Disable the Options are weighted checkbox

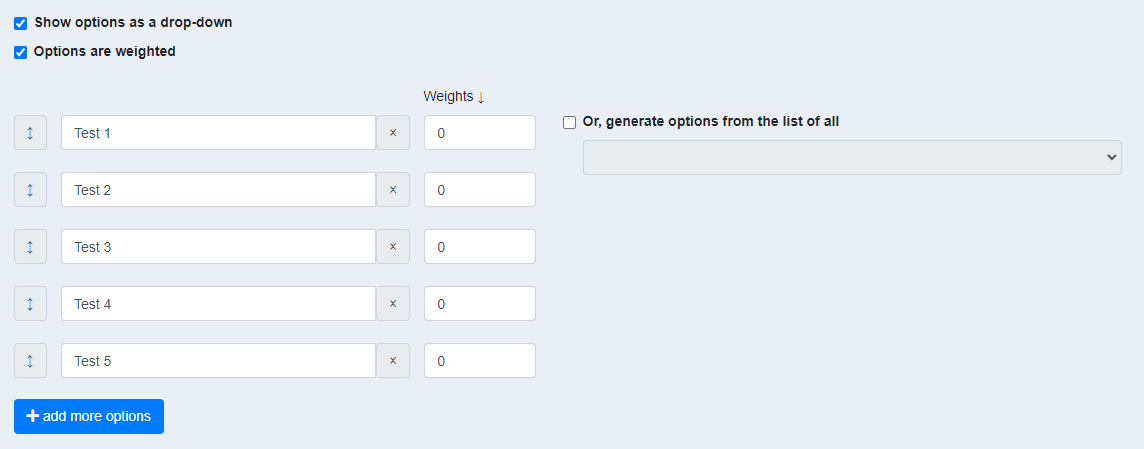tap(21, 52)
